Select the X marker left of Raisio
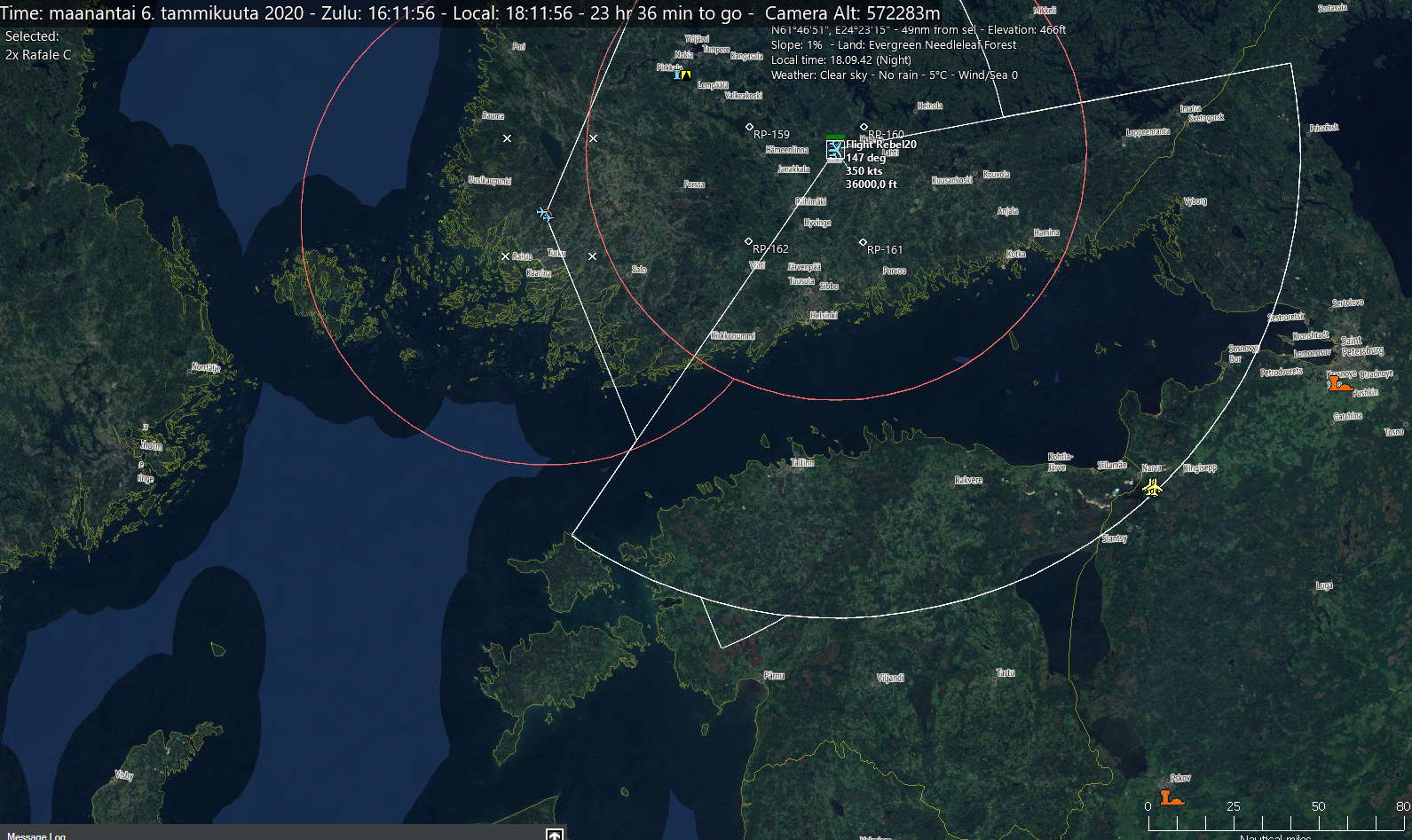 [x=506, y=256]
